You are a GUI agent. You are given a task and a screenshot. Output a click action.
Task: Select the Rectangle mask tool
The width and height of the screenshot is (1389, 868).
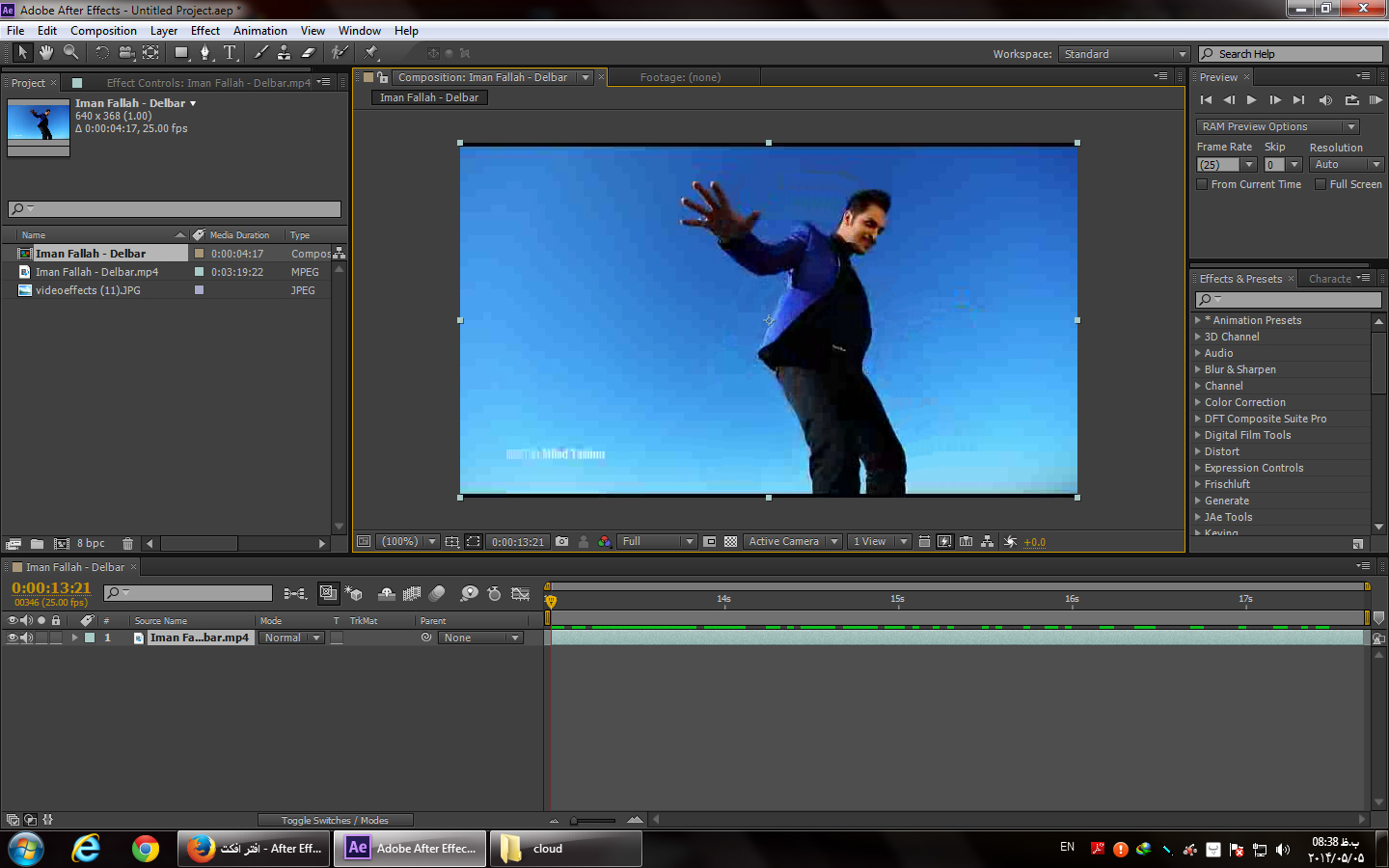click(181, 53)
